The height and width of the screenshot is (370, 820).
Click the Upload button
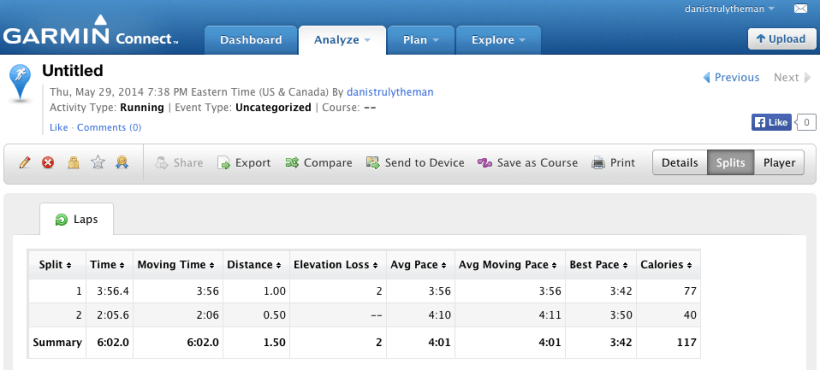[x=781, y=39]
